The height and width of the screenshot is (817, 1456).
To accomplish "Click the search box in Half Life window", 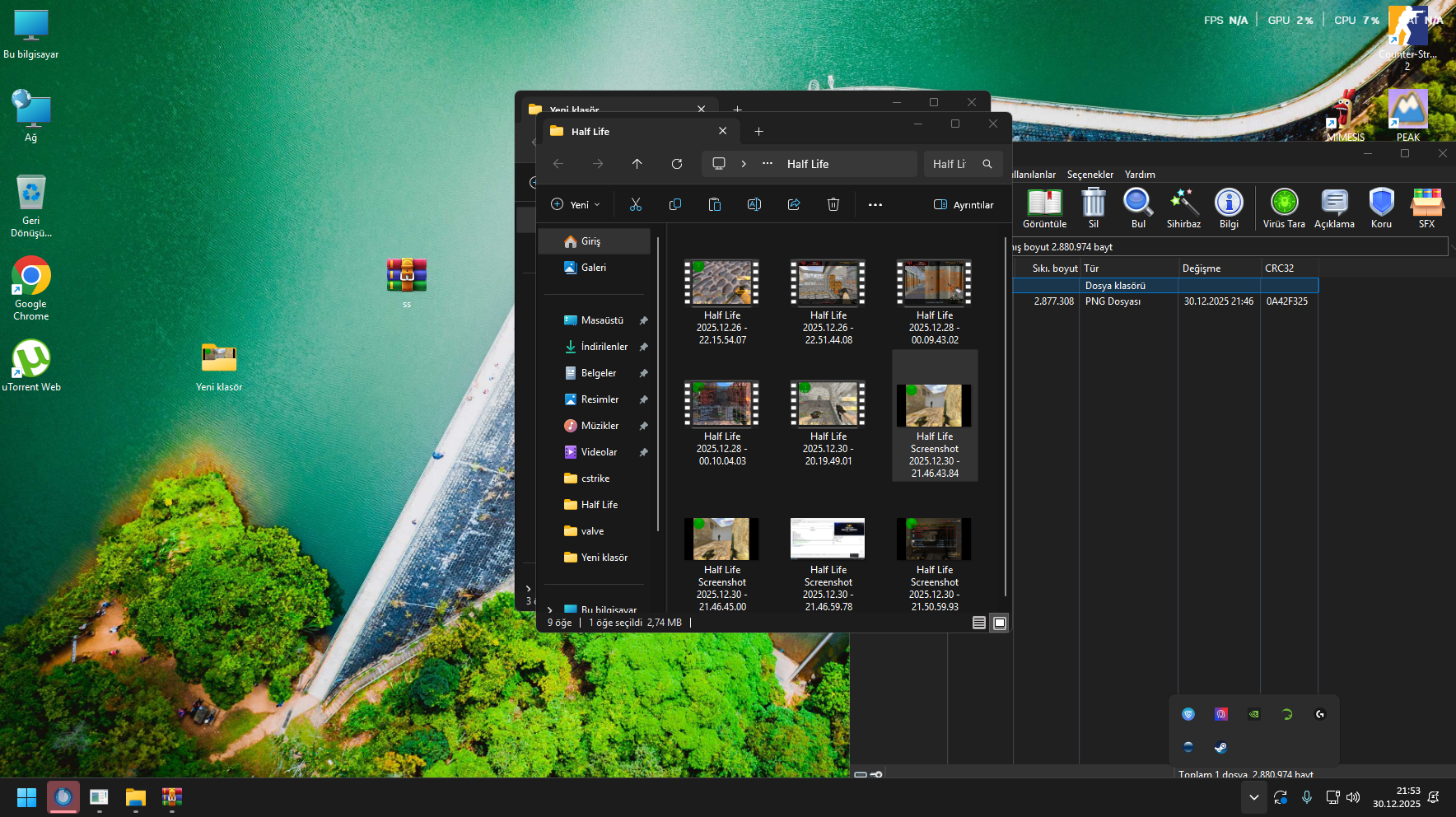I will [963, 164].
